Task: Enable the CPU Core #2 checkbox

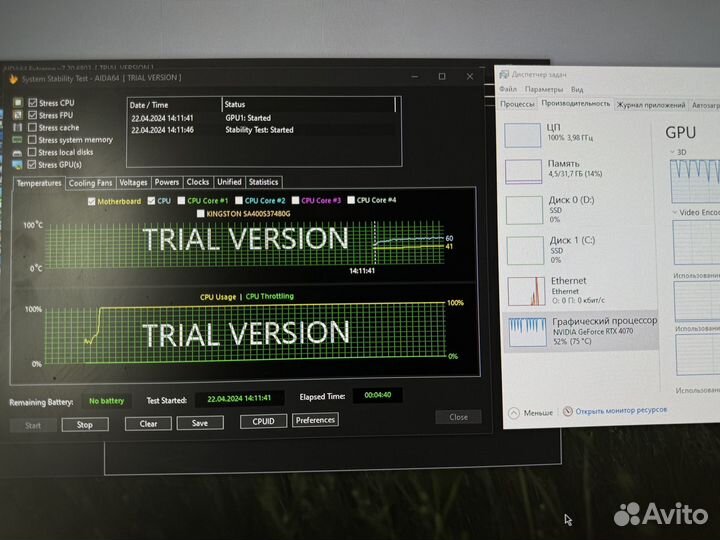Action: pyautogui.click(x=239, y=201)
